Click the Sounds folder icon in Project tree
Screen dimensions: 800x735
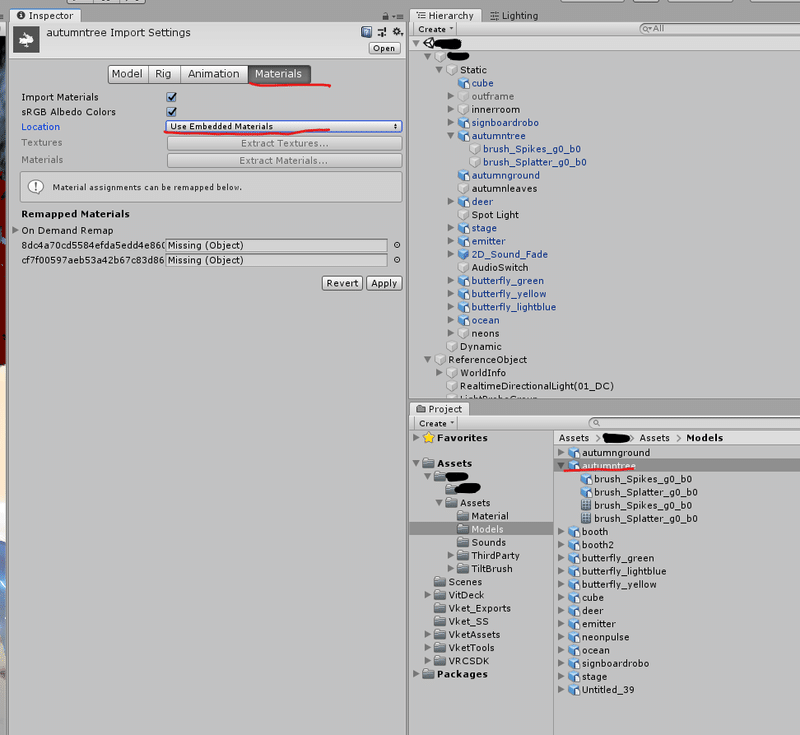[463, 542]
